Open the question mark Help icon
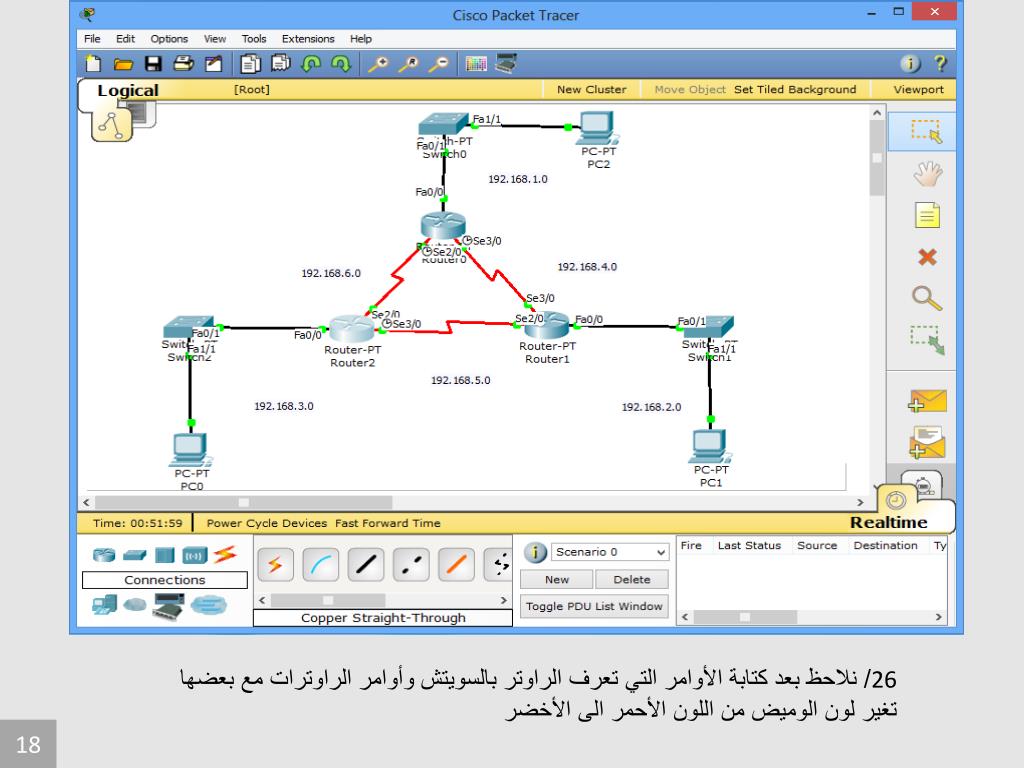Screen dimensions: 1024x768 (x=940, y=63)
